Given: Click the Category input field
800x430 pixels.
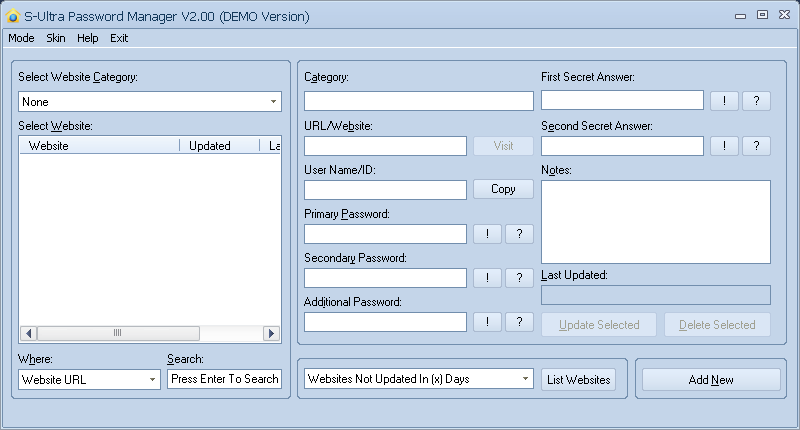Looking at the screenshot, I should [x=419, y=101].
